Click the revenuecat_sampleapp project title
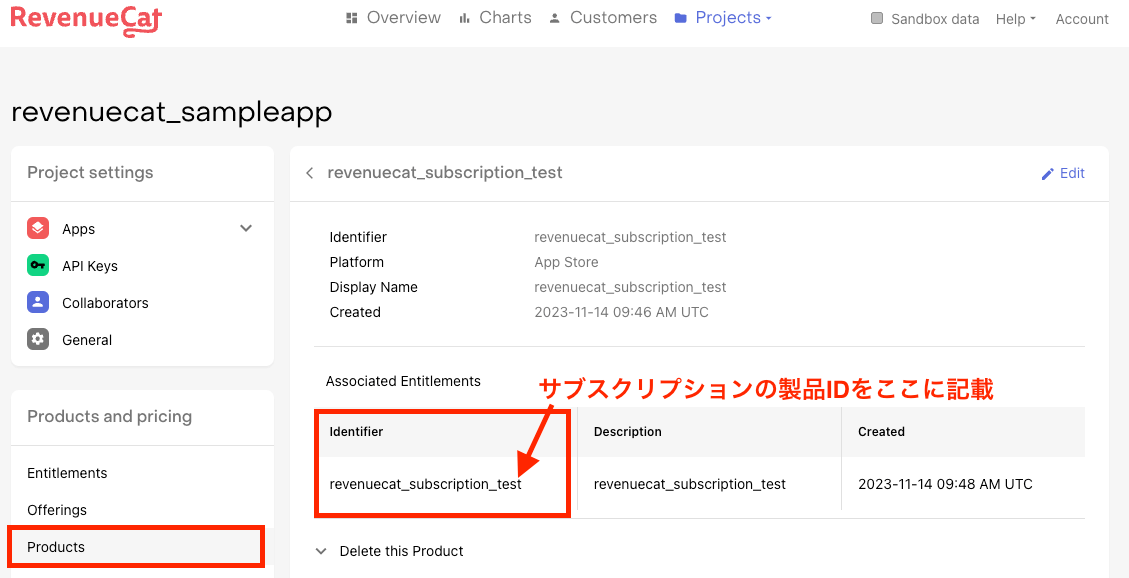 coord(172,112)
